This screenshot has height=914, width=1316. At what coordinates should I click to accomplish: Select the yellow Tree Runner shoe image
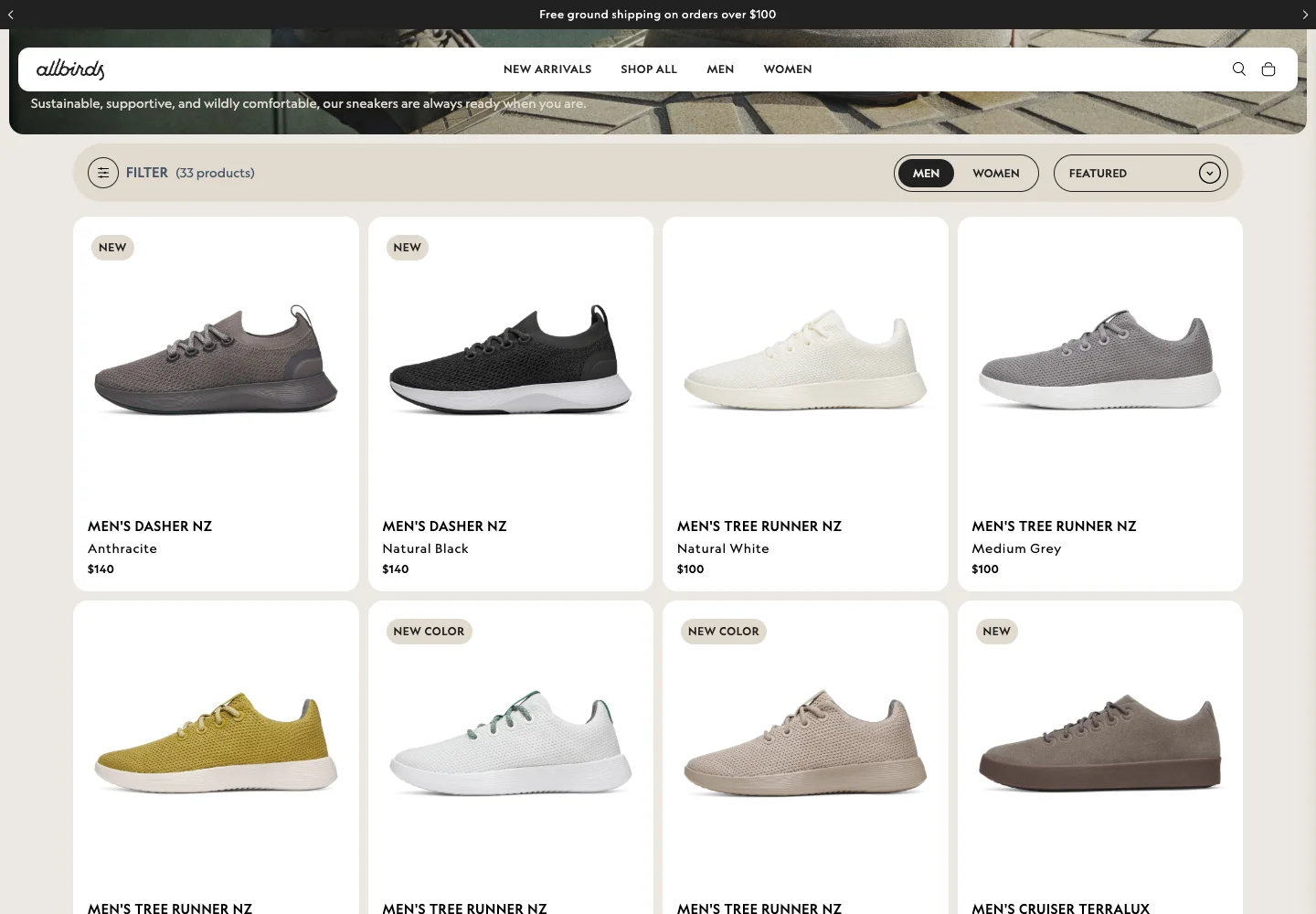pos(216,744)
